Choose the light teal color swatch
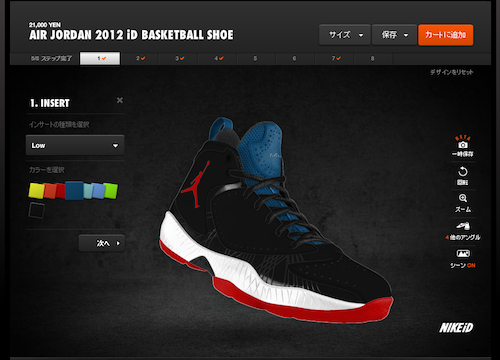Image resolution: width=500 pixels, height=360 pixels. click(x=88, y=191)
